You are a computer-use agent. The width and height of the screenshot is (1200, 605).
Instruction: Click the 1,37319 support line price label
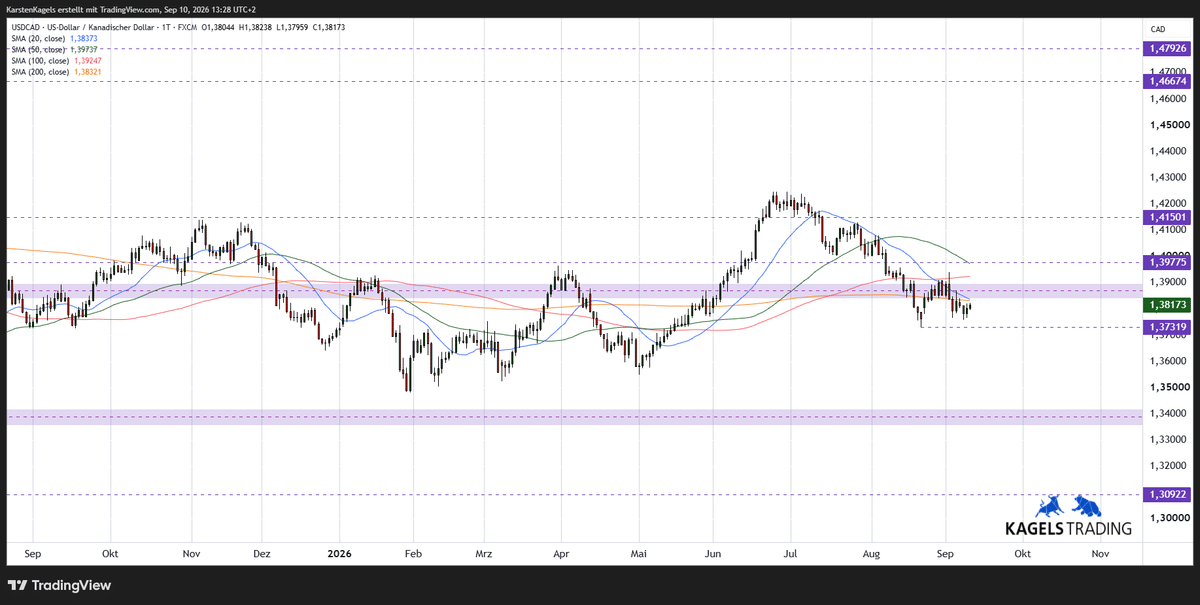1167,327
